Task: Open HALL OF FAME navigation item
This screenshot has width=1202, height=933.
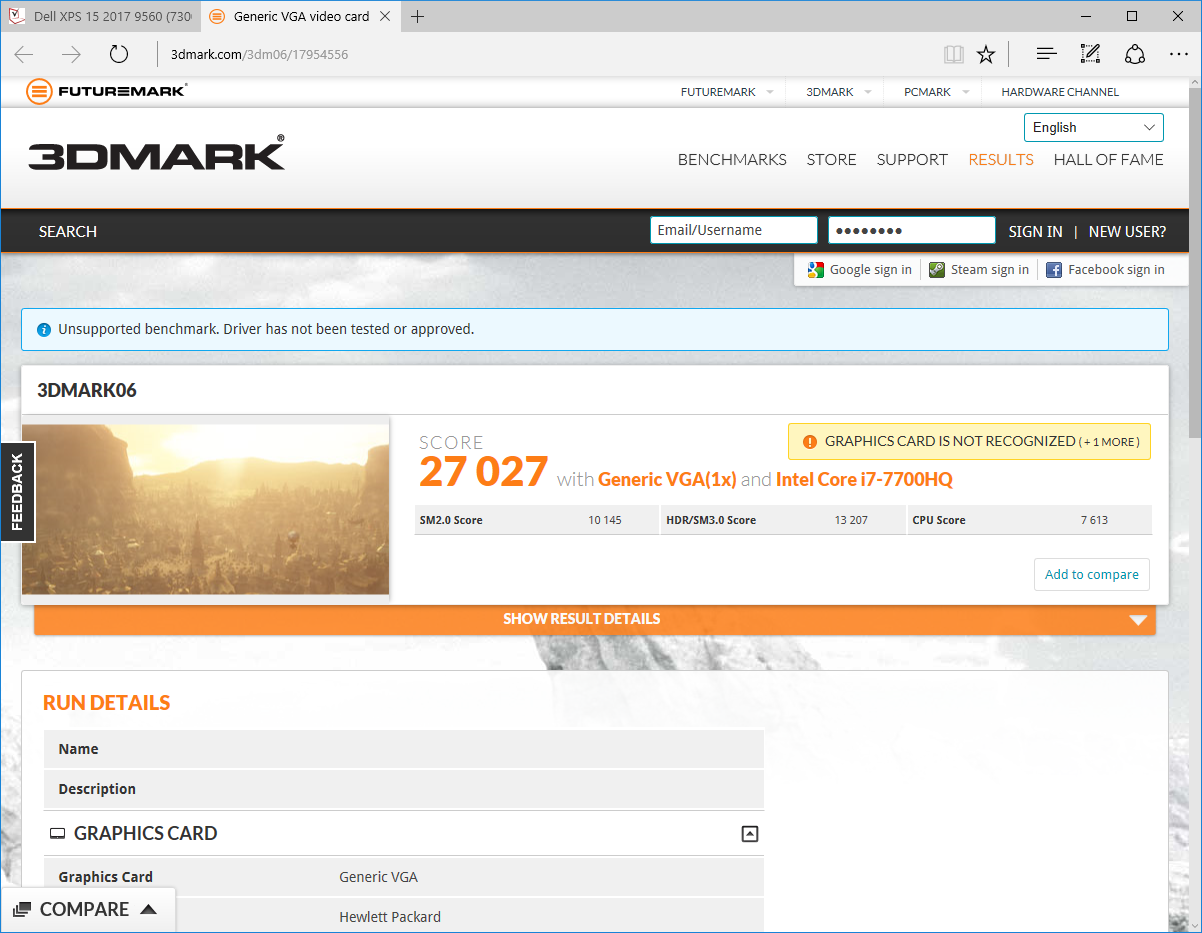Action: [1109, 159]
